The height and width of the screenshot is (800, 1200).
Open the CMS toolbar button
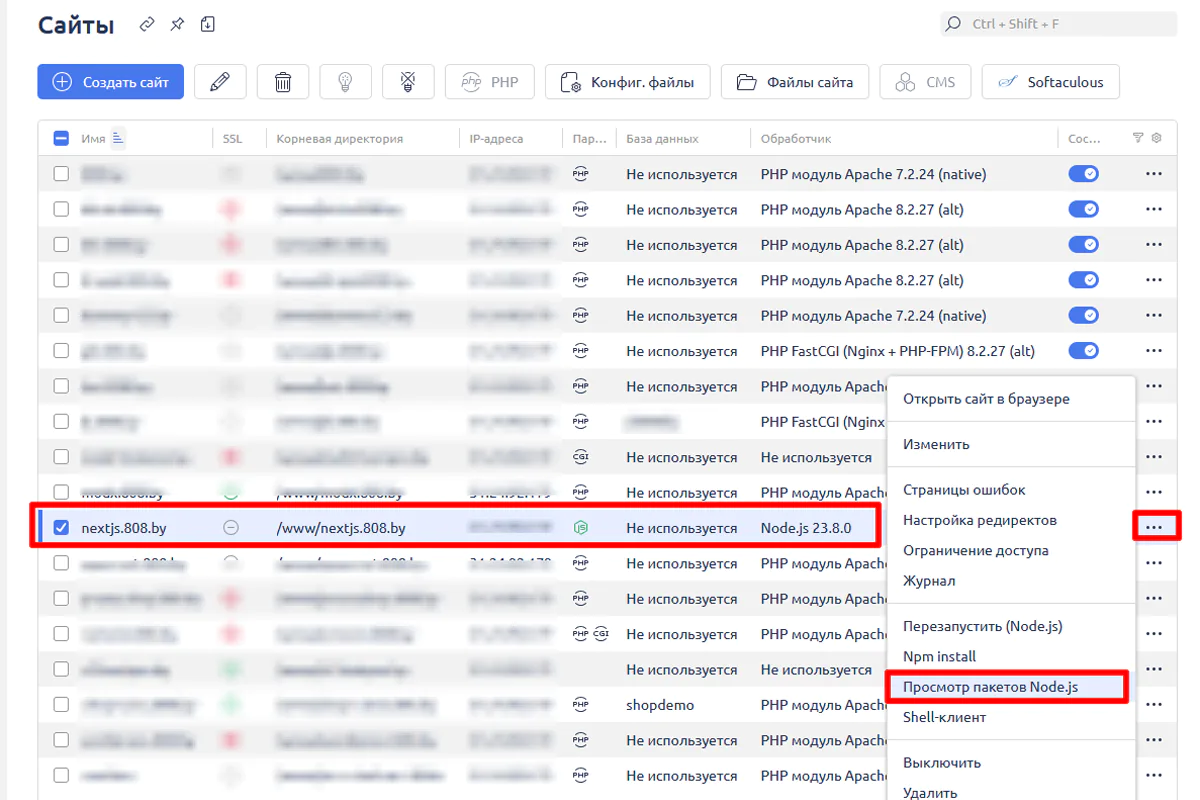click(925, 82)
